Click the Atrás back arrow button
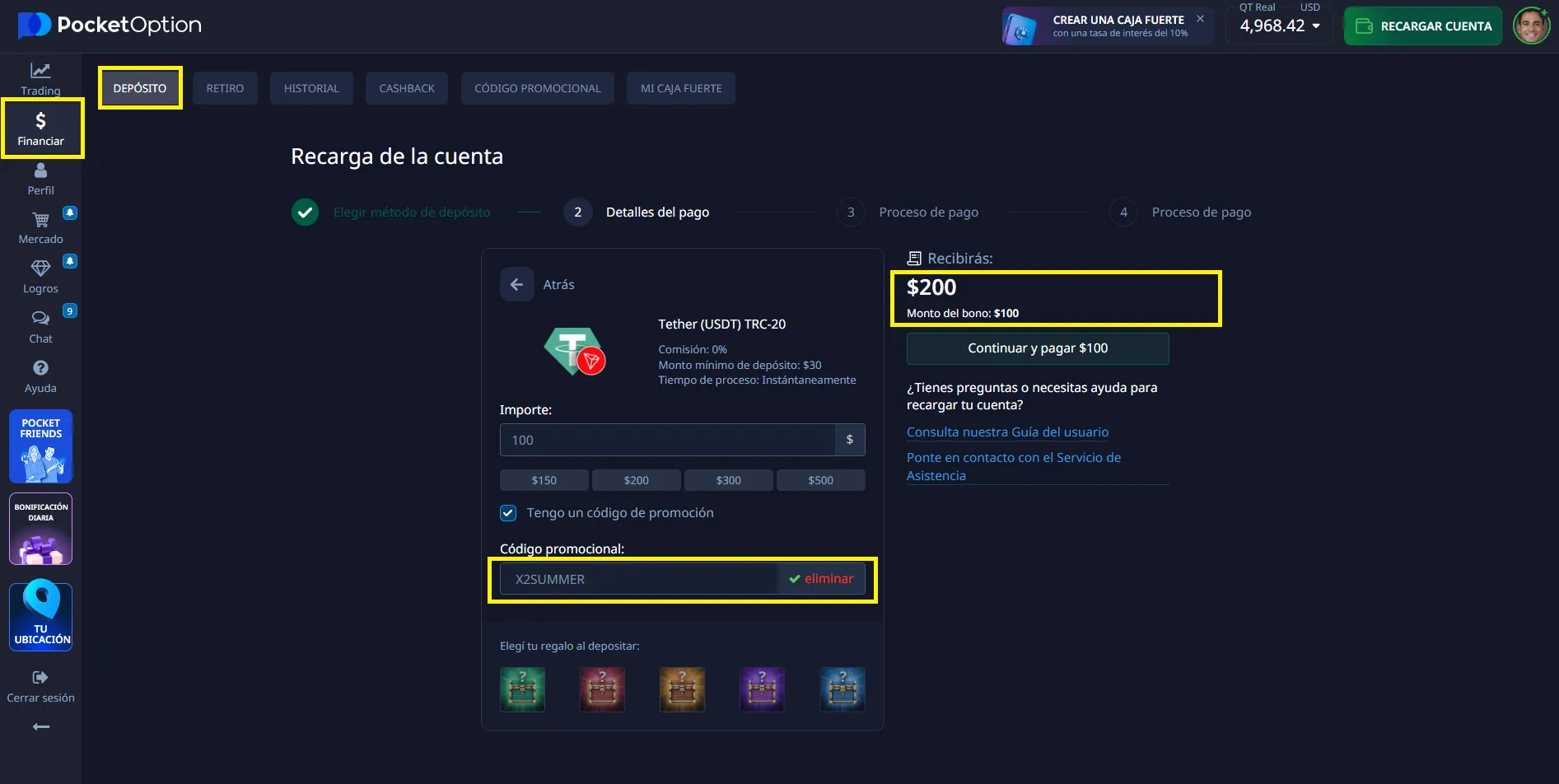The width and height of the screenshot is (1559, 784). 516,284
